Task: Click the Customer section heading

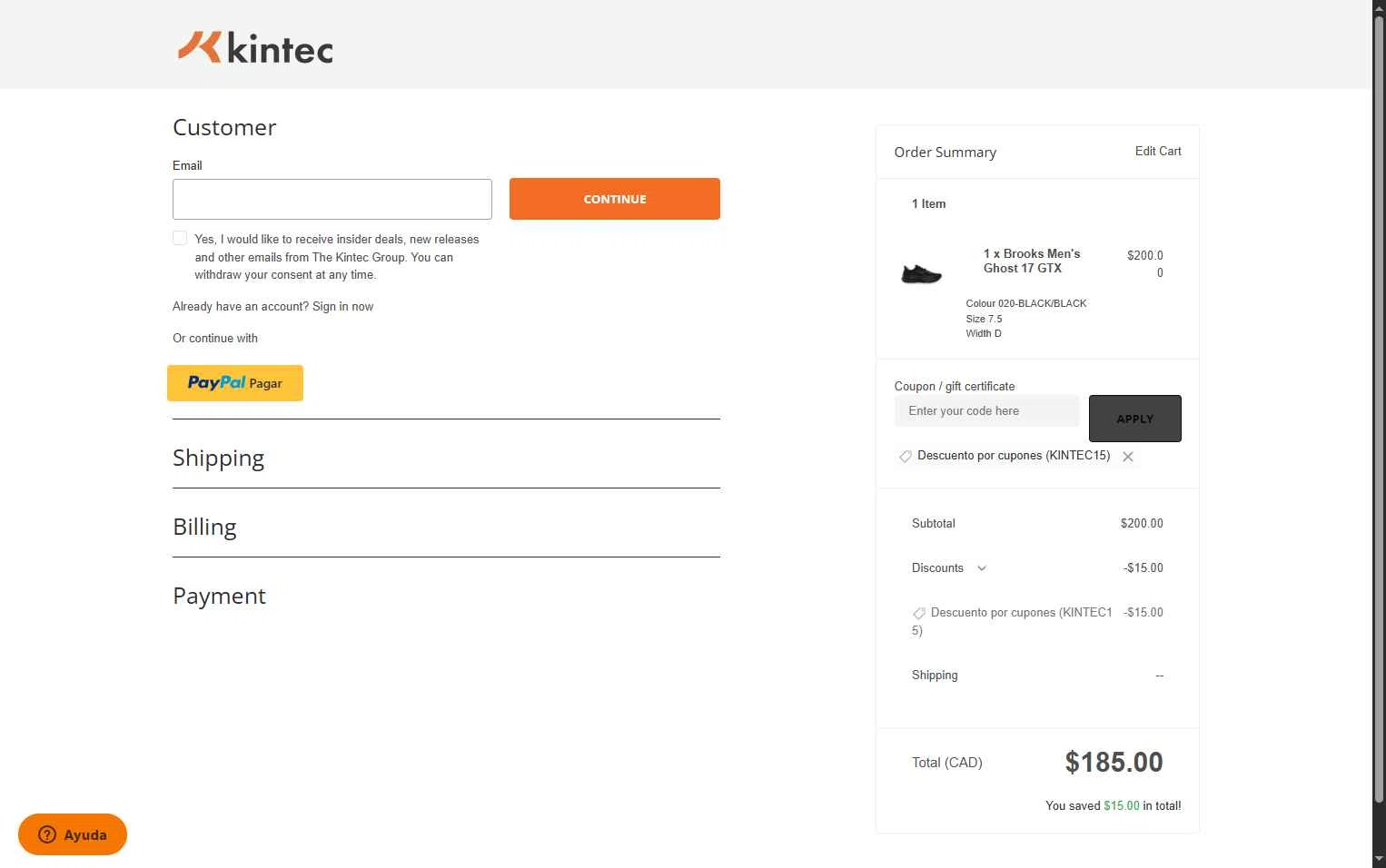Action: [224, 128]
